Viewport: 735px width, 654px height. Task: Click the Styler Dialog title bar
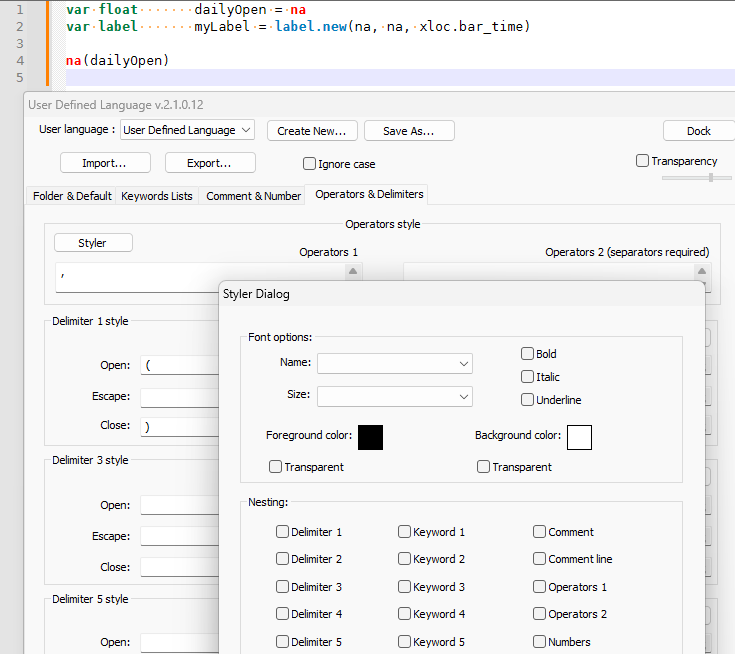click(x=462, y=294)
